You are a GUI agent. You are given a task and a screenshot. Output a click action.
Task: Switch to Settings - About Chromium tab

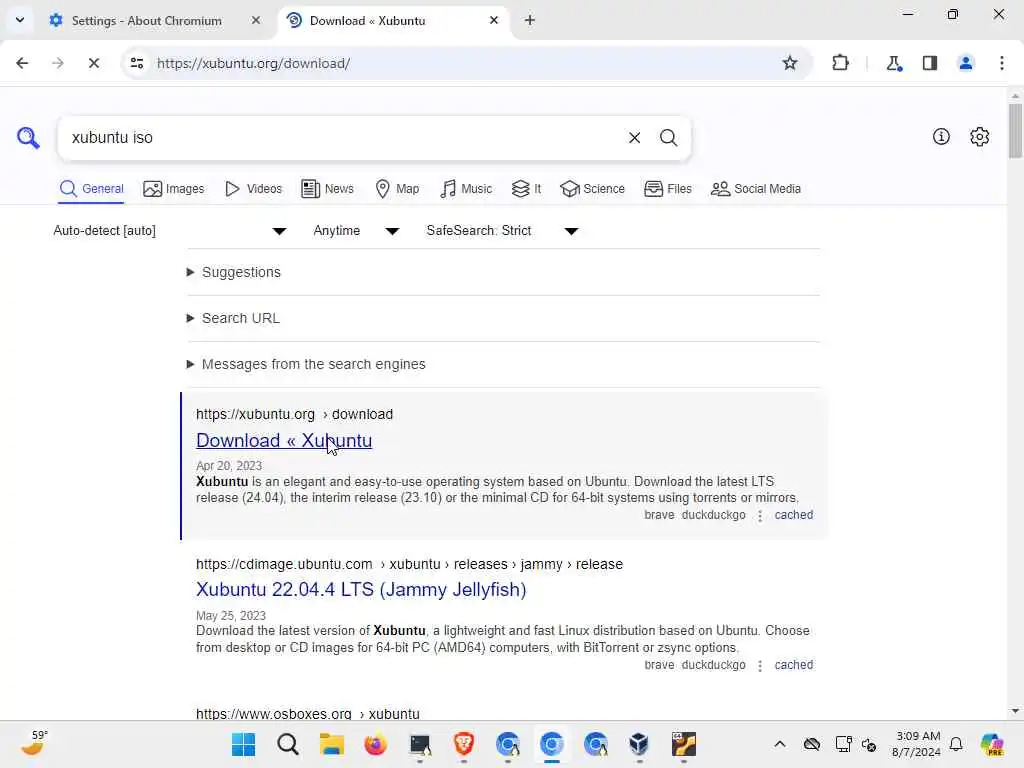click(147, 20)
